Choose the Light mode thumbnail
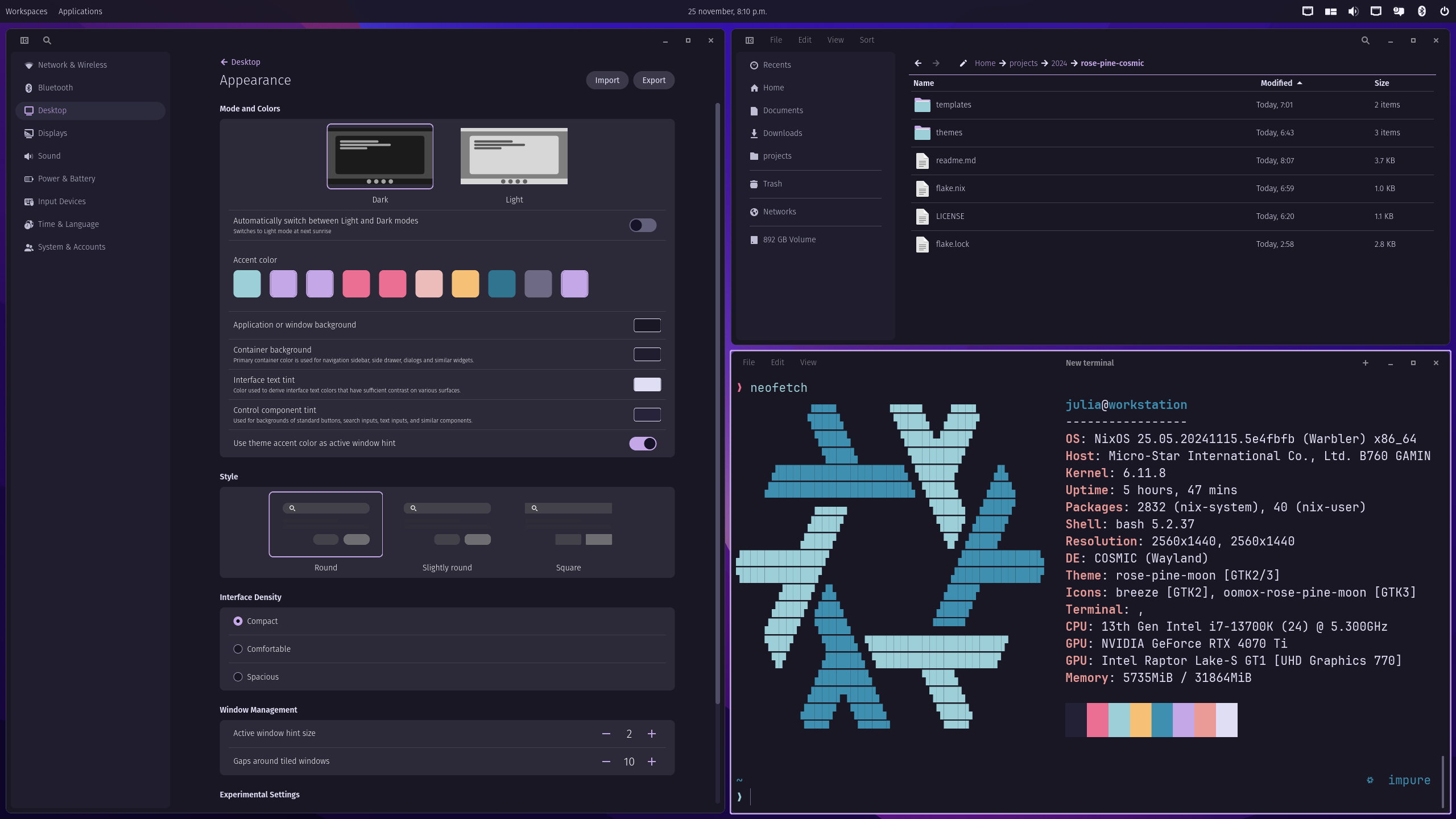 [514, 156]
